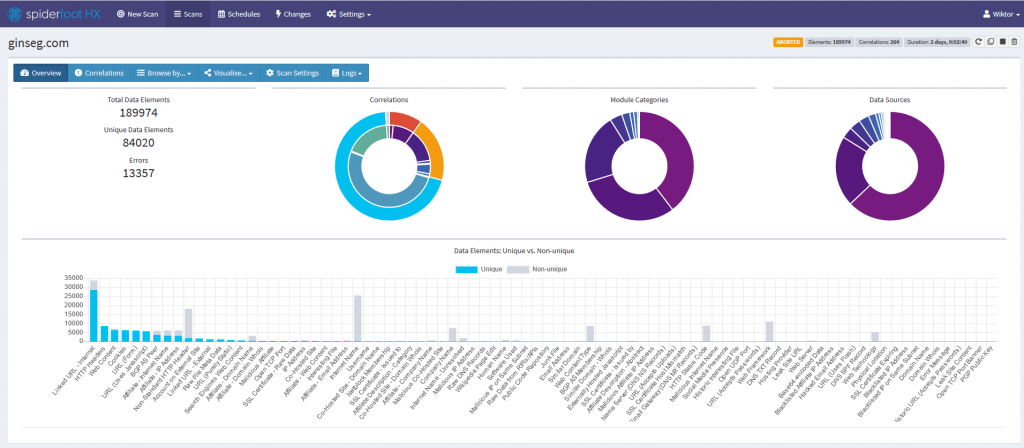Expand the Settings dropdown menu
This screenshot has height=448, width=1024.
point(349,14)
